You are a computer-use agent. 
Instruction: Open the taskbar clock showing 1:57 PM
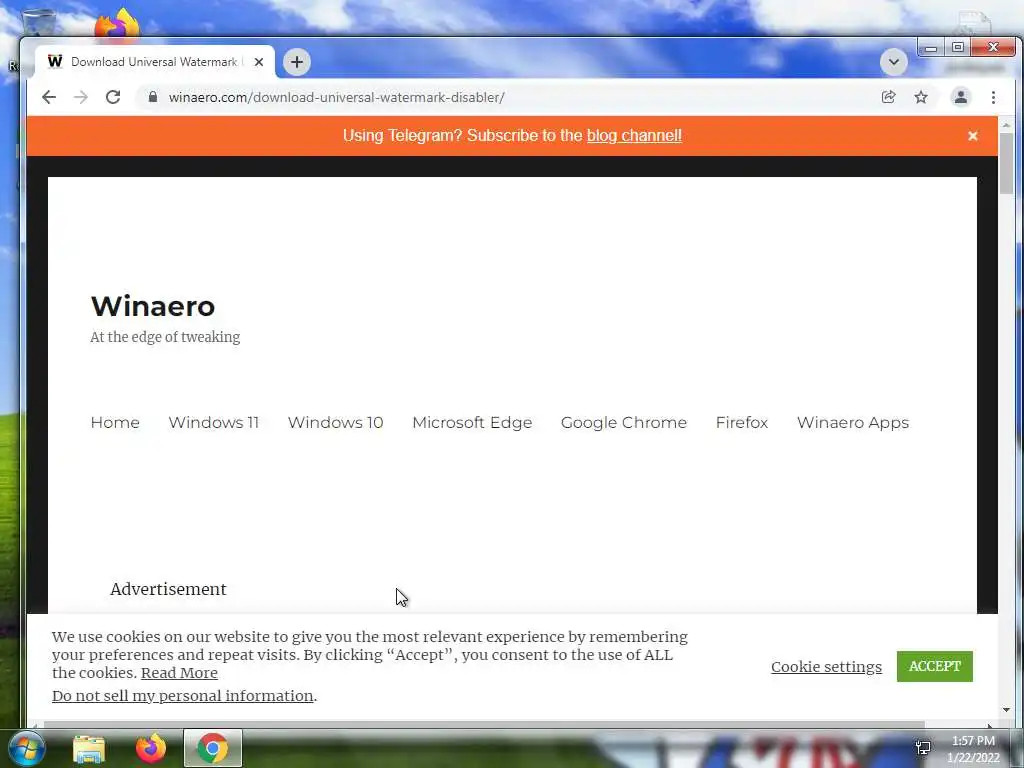(x=973, y=749)
